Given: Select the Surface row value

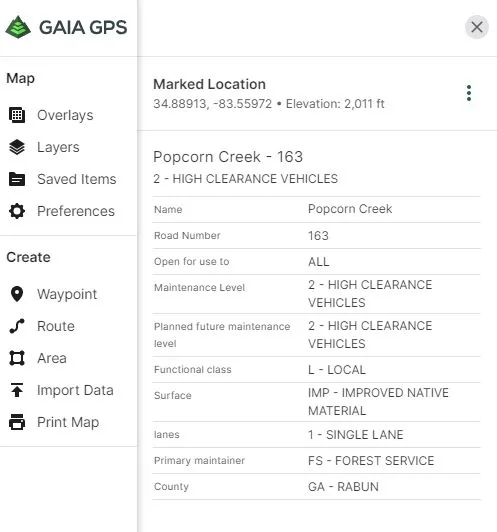Looking at the screenshot, I should [378, 402].
